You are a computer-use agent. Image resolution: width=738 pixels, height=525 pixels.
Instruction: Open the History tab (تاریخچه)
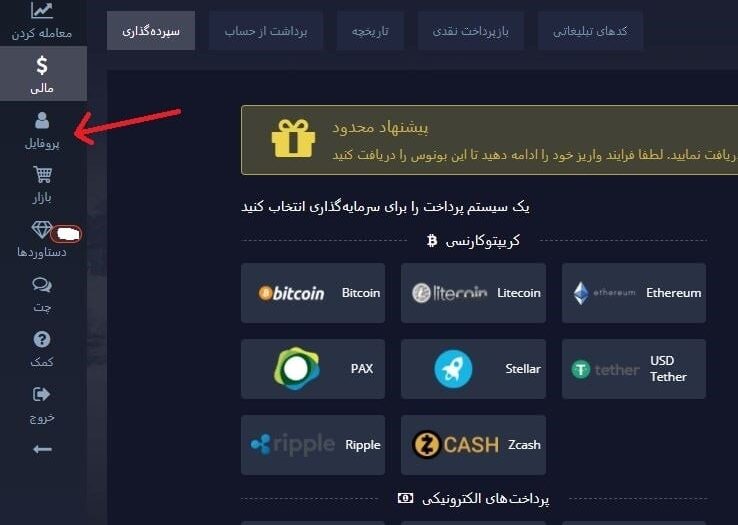click(370, 31)
